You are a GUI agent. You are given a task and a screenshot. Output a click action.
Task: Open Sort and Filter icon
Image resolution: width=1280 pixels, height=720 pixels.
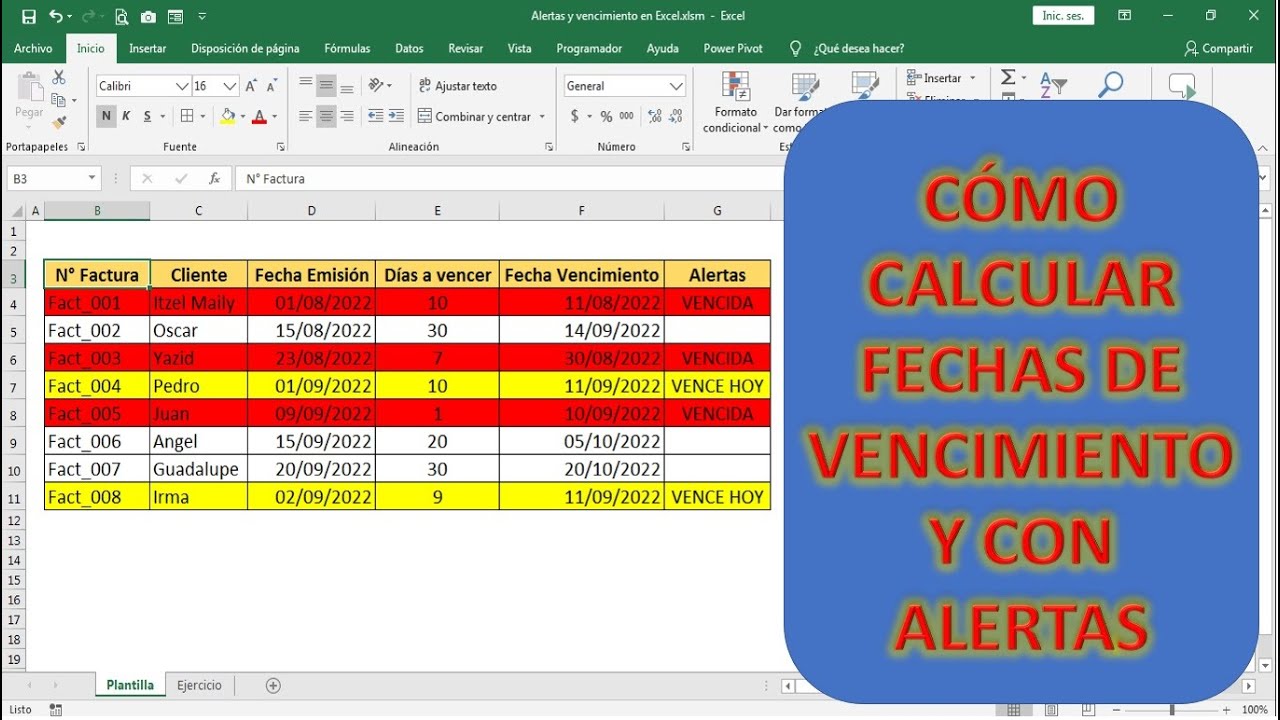[1053, 85]
